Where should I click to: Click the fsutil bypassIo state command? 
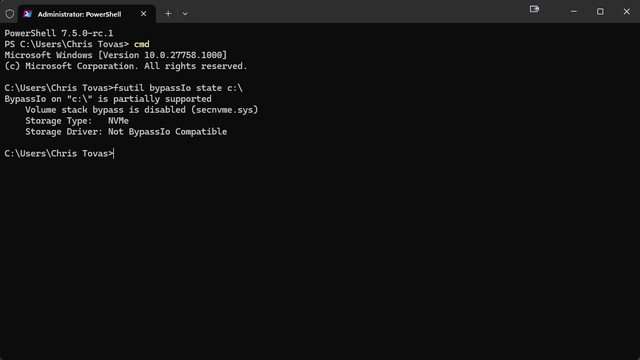(x=178, y=88)
